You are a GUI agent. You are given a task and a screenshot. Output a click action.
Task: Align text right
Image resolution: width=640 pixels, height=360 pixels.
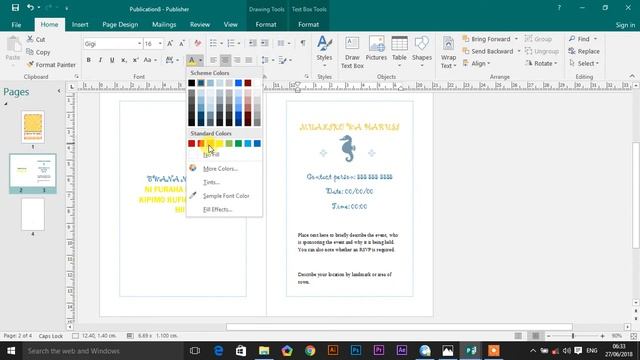pos(237,60)
